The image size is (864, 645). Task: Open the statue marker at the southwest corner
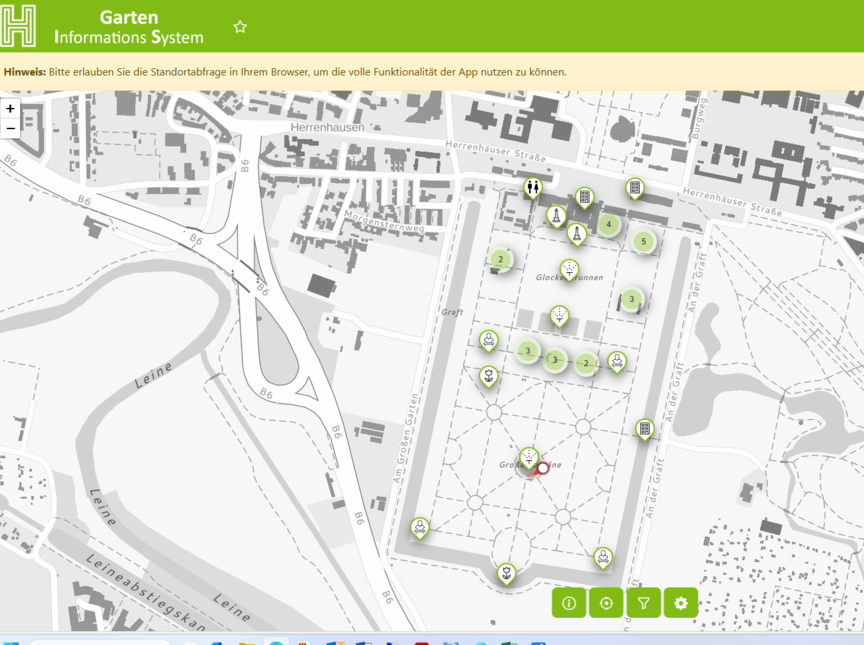(421, 526)
